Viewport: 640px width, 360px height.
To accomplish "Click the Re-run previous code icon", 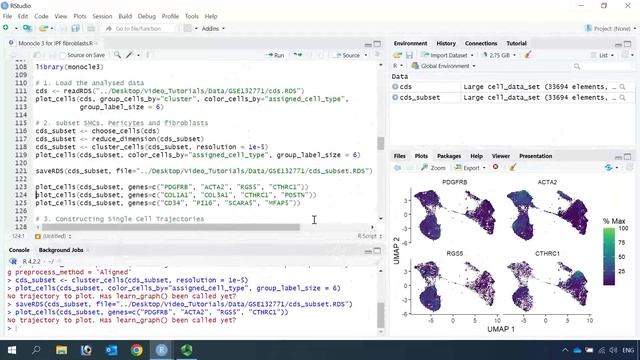I will pyautogui.click(x=298, y=55).
